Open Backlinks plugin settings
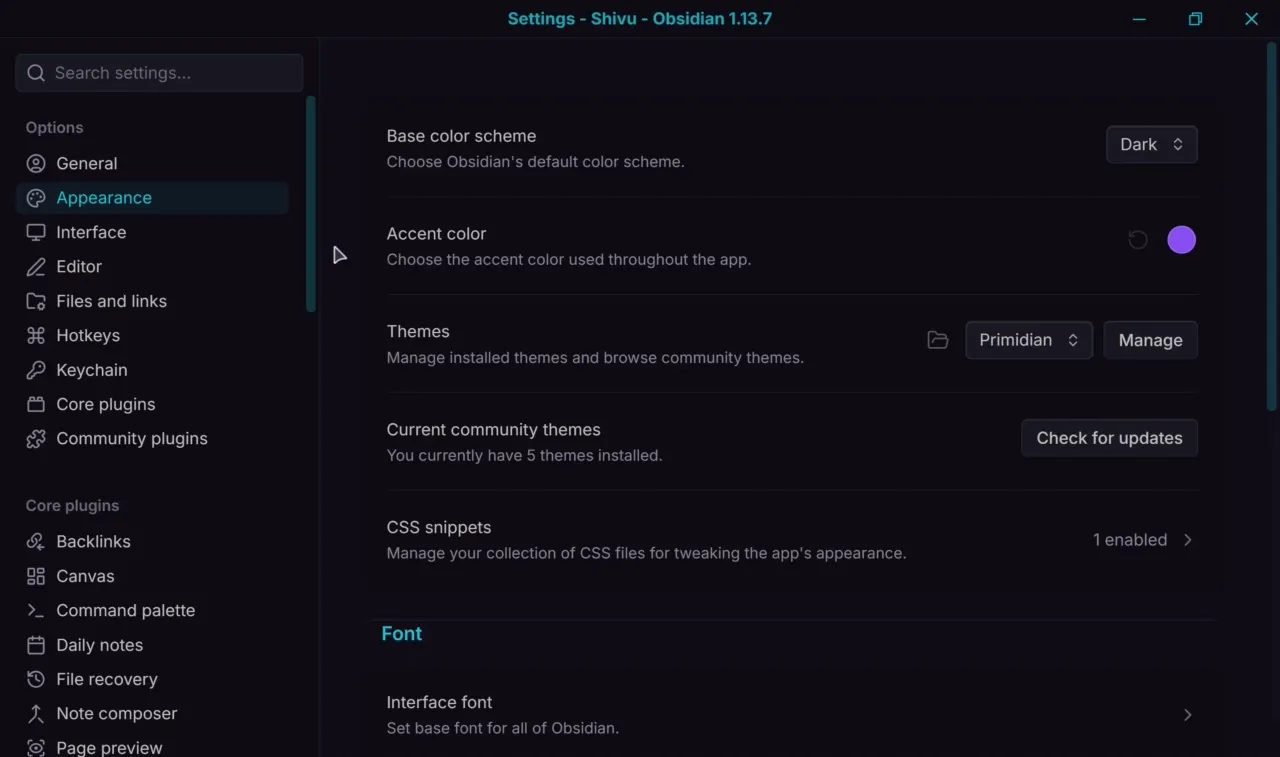 [152, 542]
